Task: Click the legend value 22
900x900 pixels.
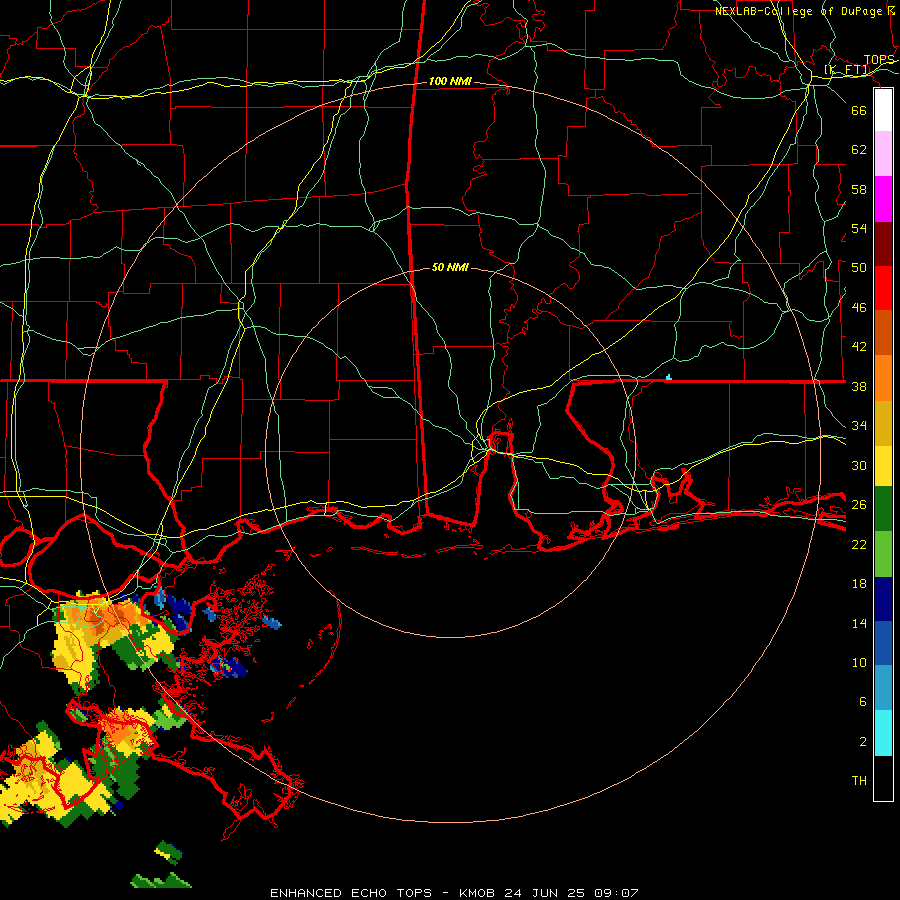Action: [859, 545]
